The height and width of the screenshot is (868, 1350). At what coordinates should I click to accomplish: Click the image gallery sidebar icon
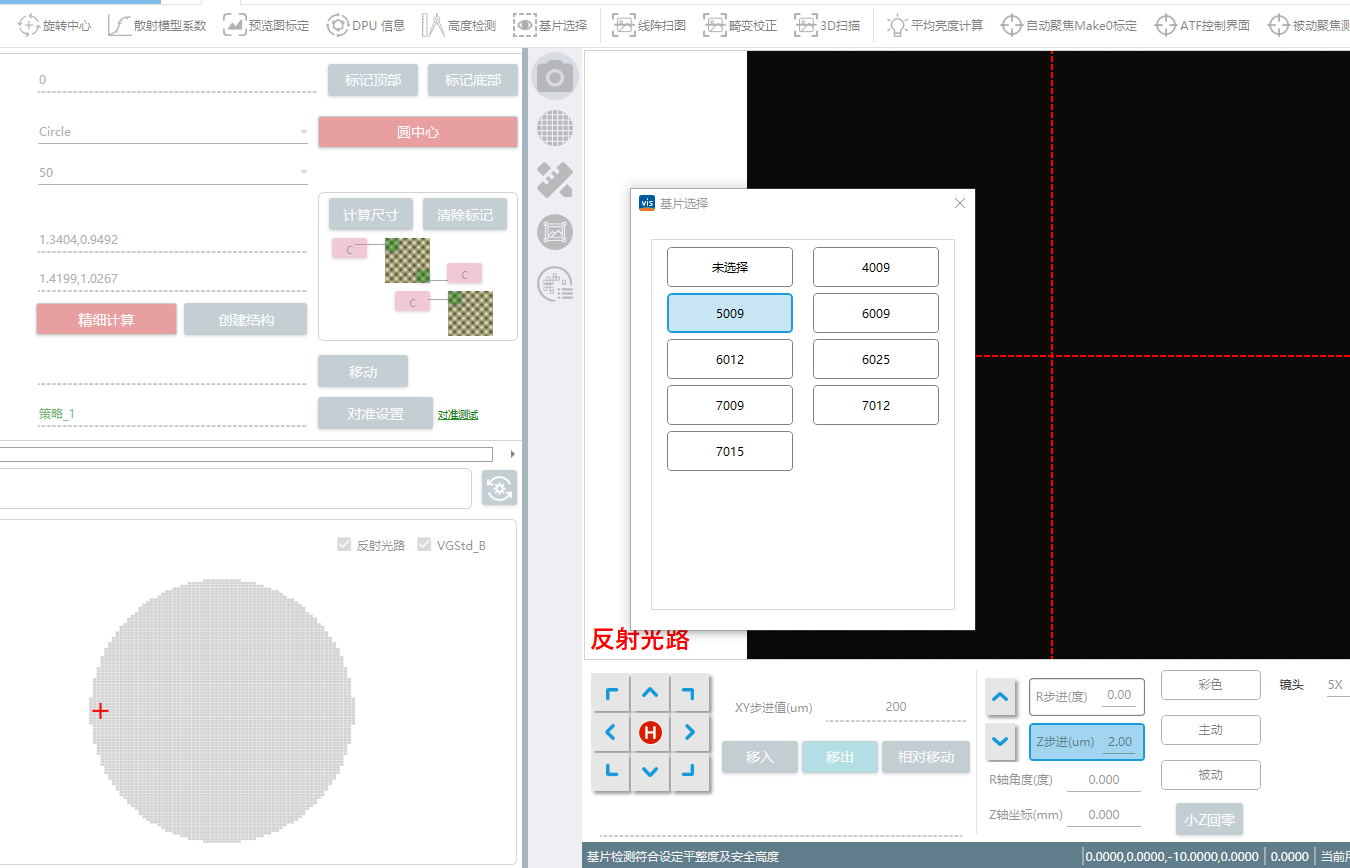coord(555,232)
